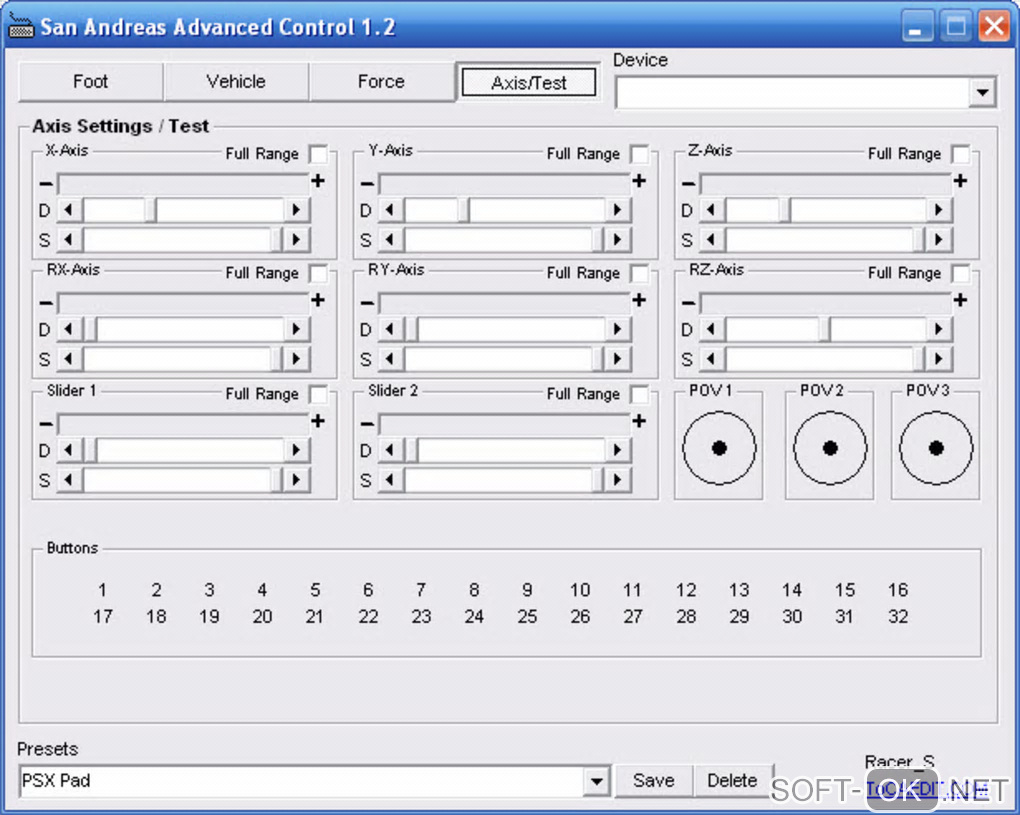Check Full Range for RX-Axis
The height and width of the screenshot is (815, 1020).
click(319, 273)
